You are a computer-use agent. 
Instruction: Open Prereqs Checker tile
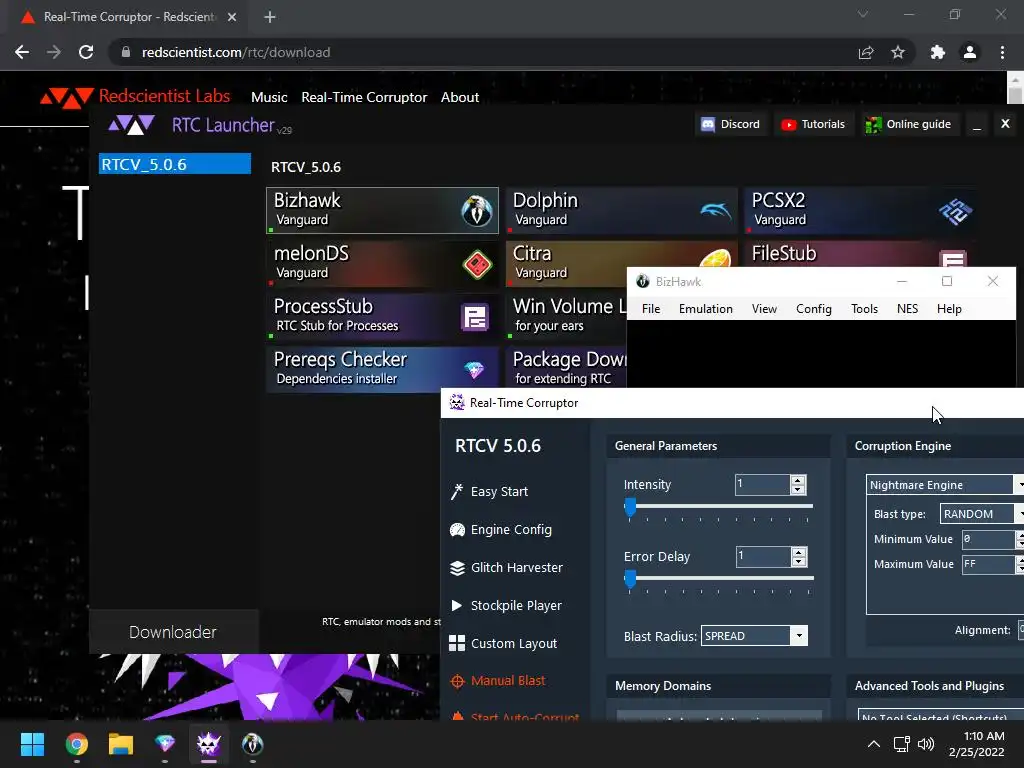point(382,369)
